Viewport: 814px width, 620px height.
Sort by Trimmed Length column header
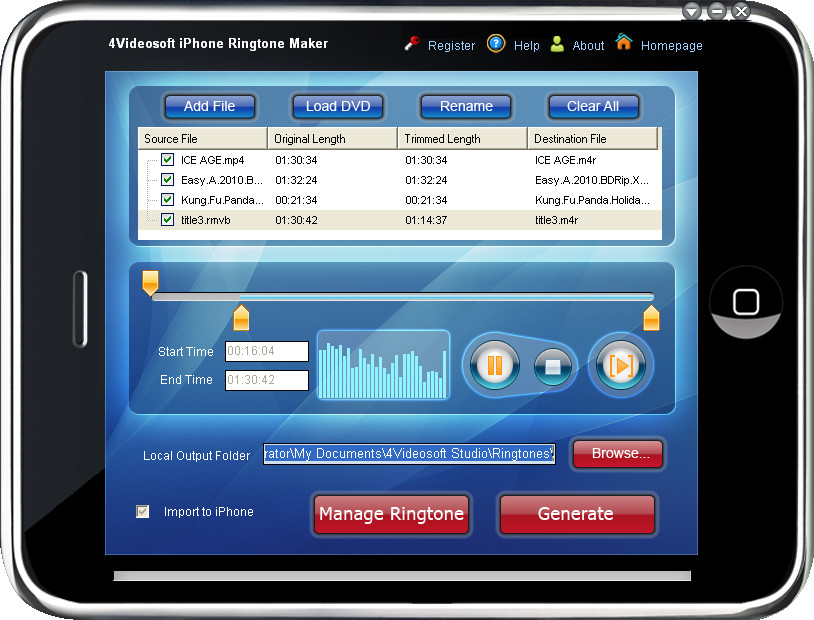point(463,139)
